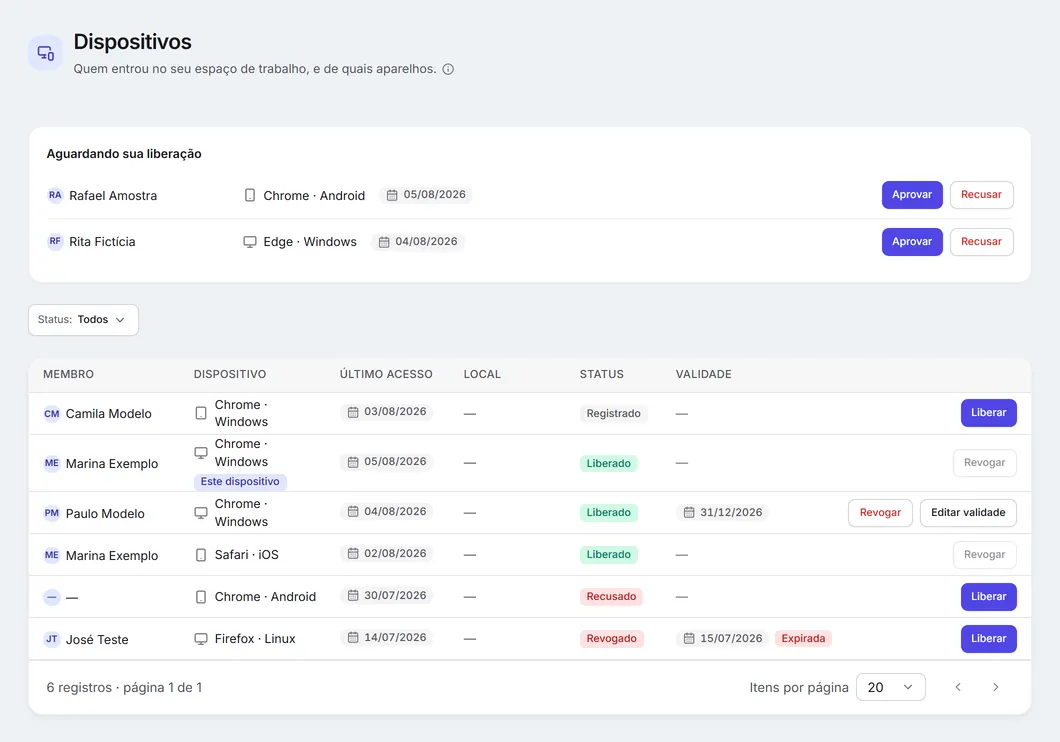This screenshot has width=1060, height=742.
Task: Open the Status: Todos filter dropdown
Action: [x=83, y=320]
